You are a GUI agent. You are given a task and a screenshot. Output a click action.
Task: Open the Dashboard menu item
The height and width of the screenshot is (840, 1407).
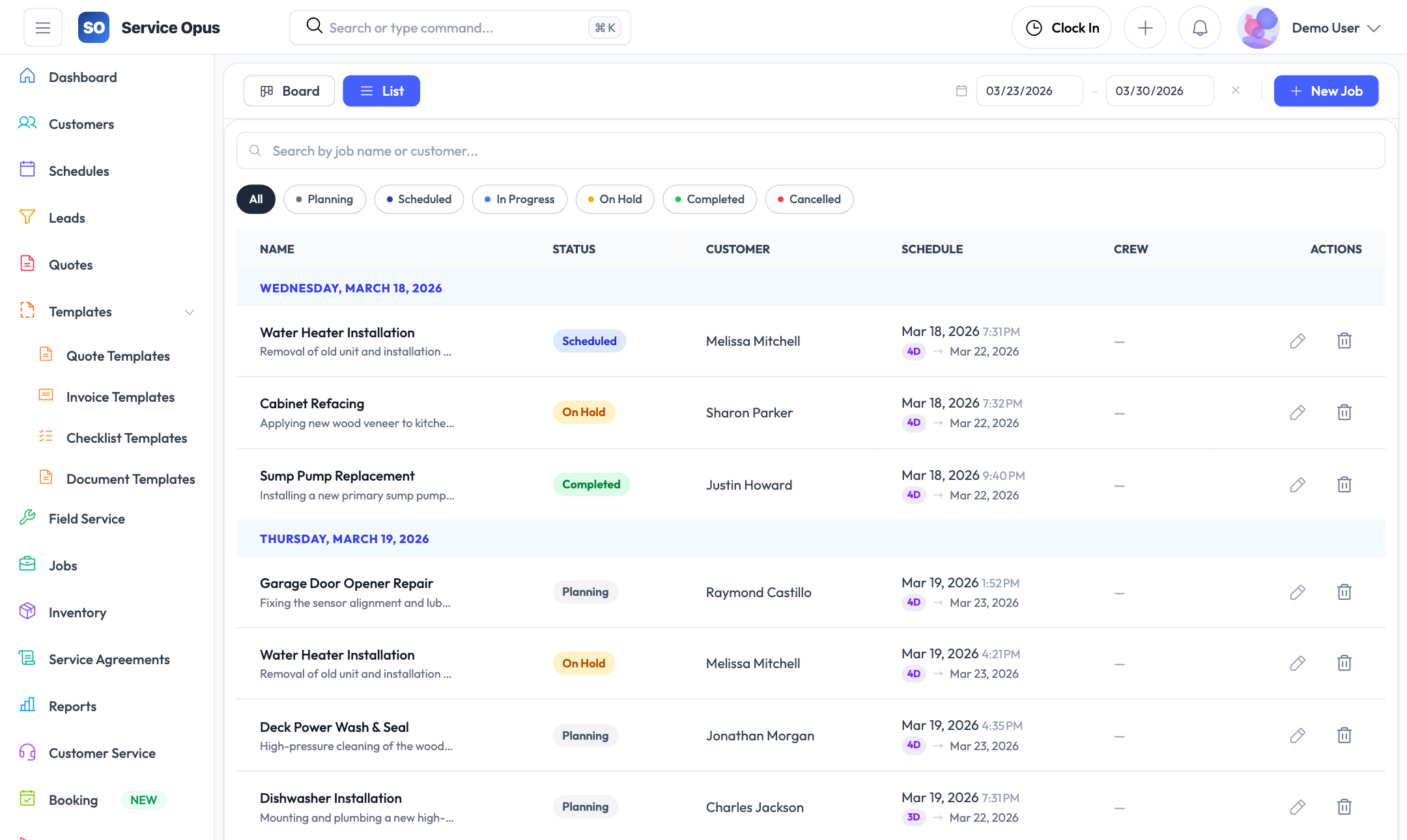pyautogui.click(x=83, y=77)
